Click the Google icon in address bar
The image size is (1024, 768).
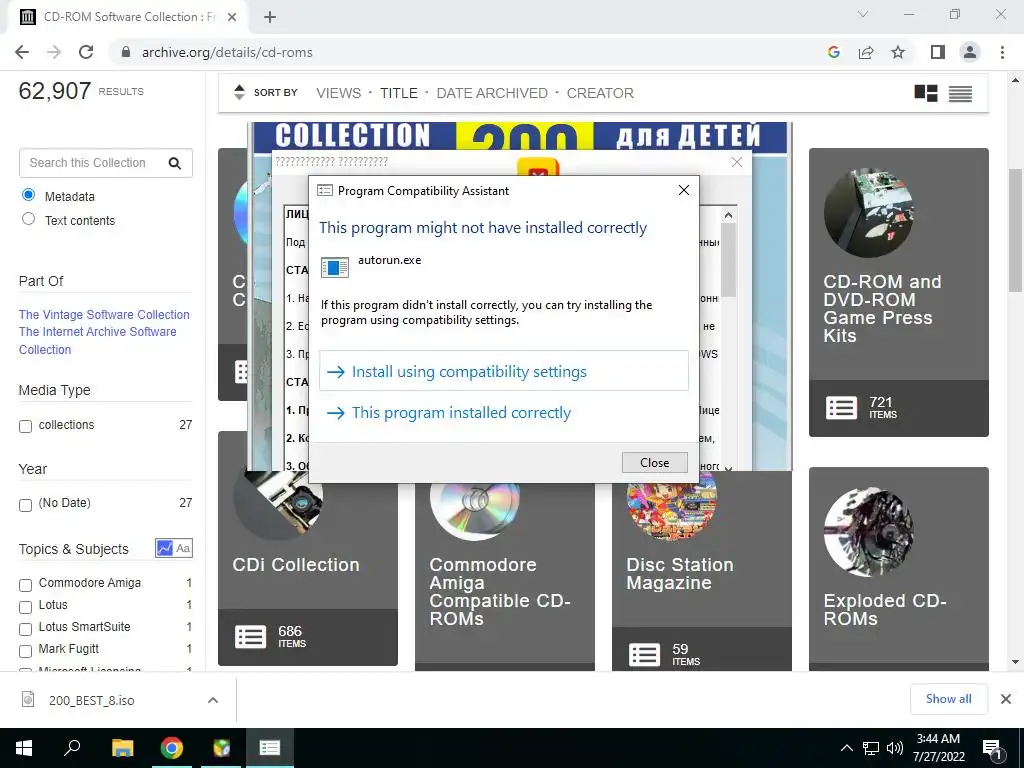pyautogui.click(x=833, y=52)
